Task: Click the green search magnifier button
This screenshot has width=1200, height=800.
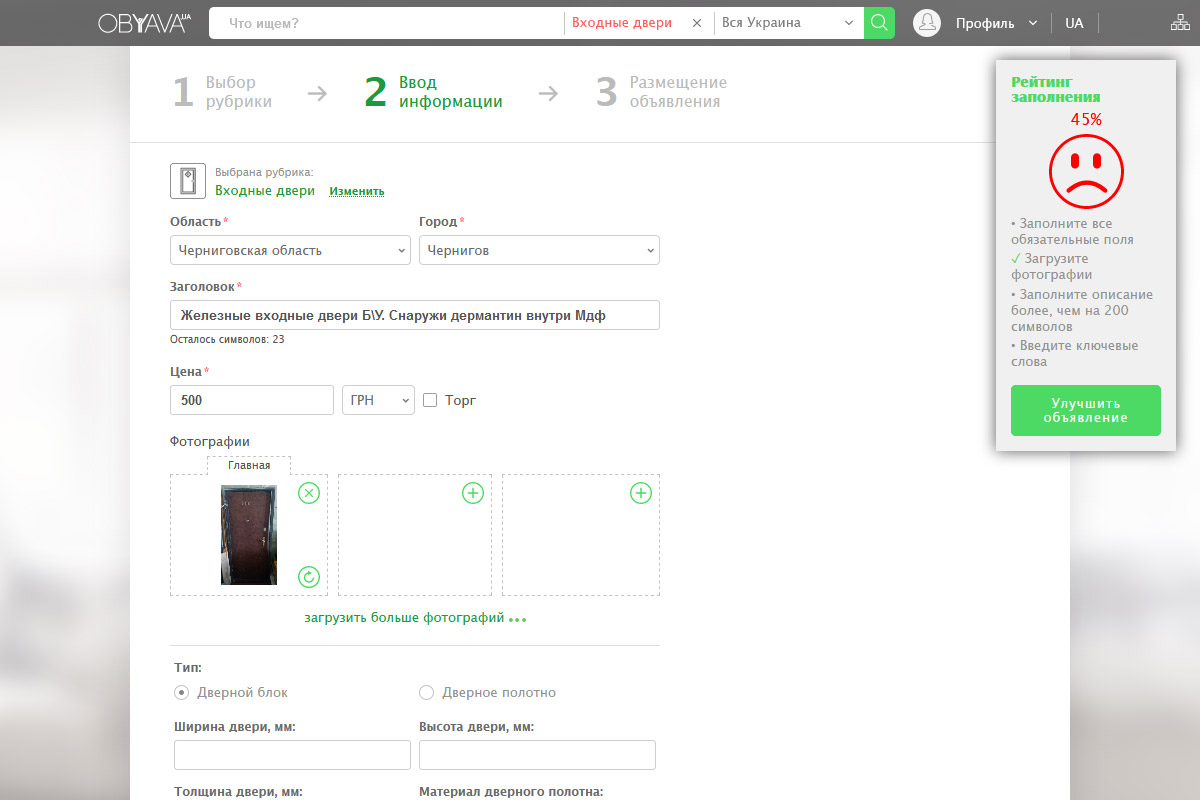Action: (879, 23)
